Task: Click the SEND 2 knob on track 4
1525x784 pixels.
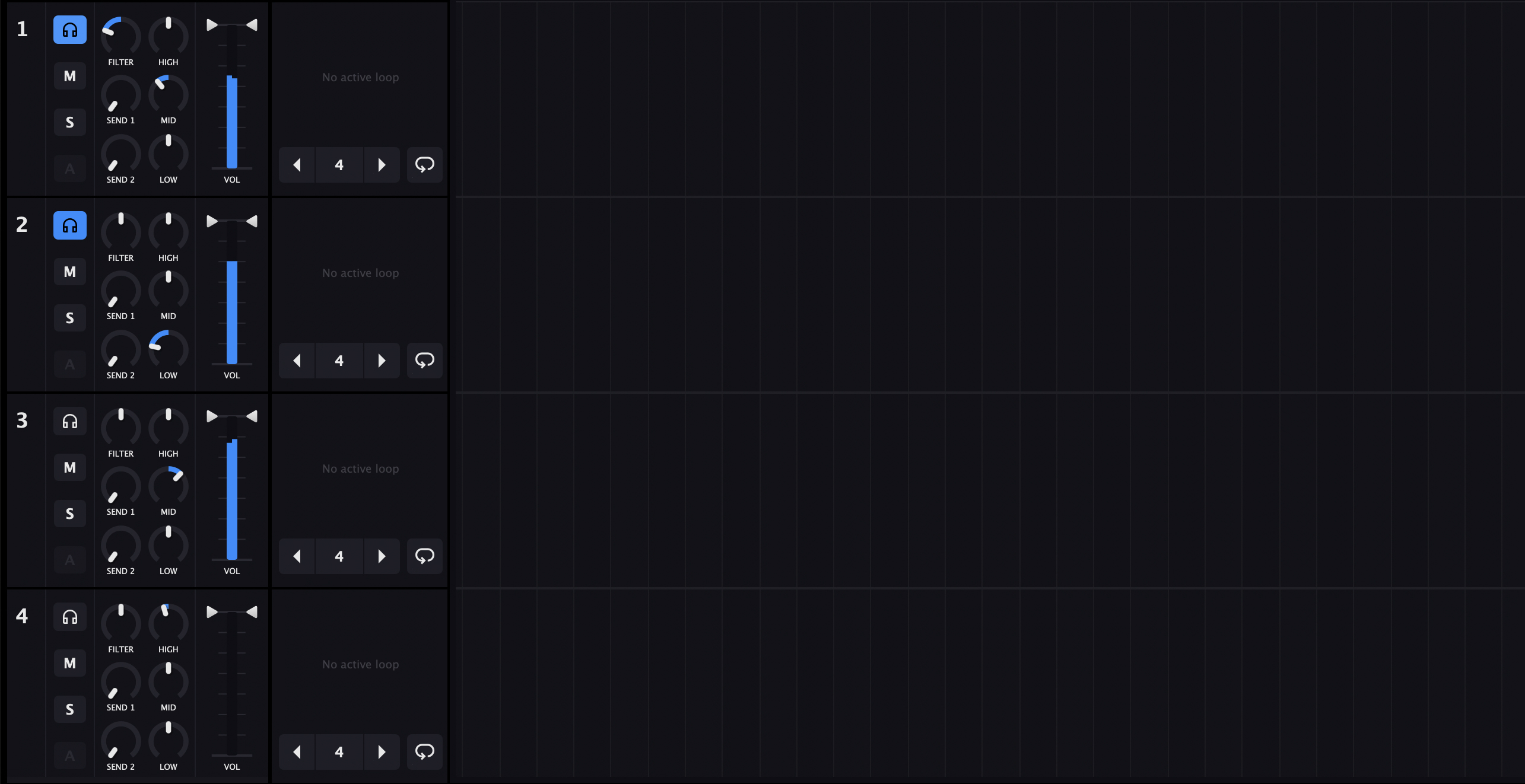Action: 120,742
